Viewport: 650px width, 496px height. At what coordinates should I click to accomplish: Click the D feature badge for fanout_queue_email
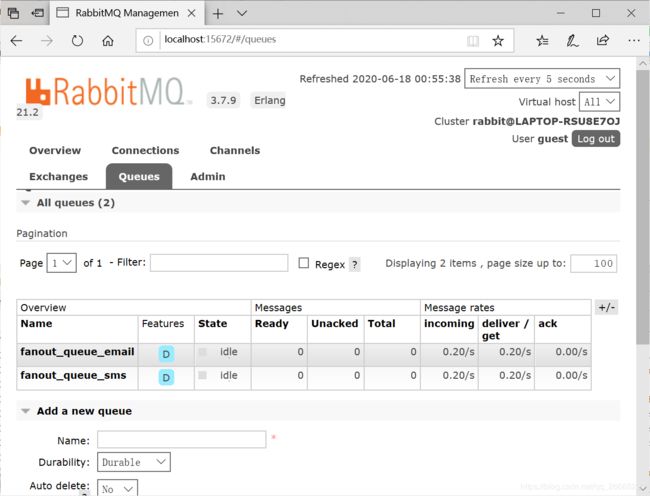pos(166,354)
